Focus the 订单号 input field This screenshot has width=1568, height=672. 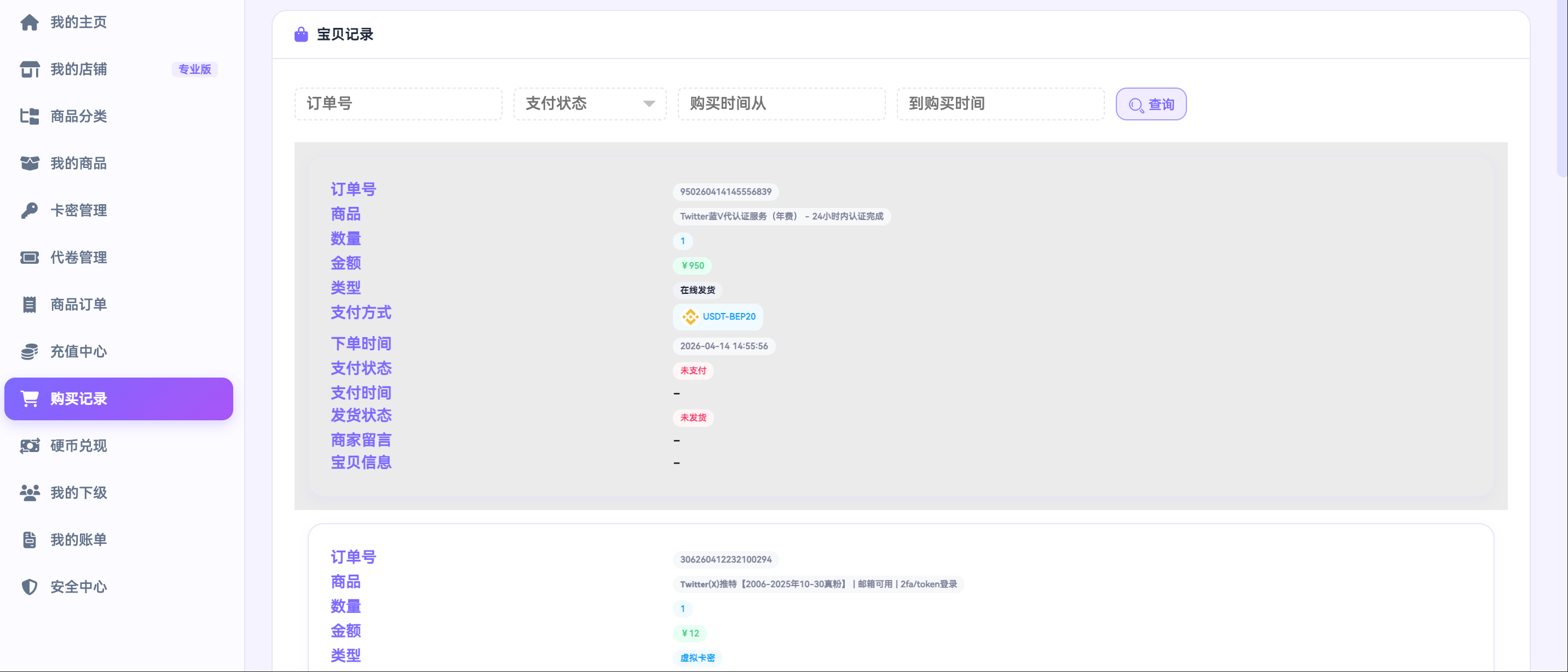(x=398, y=104)
